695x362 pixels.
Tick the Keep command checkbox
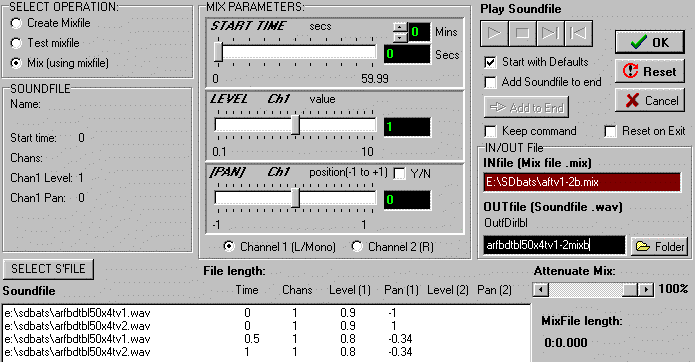(490, 131)
